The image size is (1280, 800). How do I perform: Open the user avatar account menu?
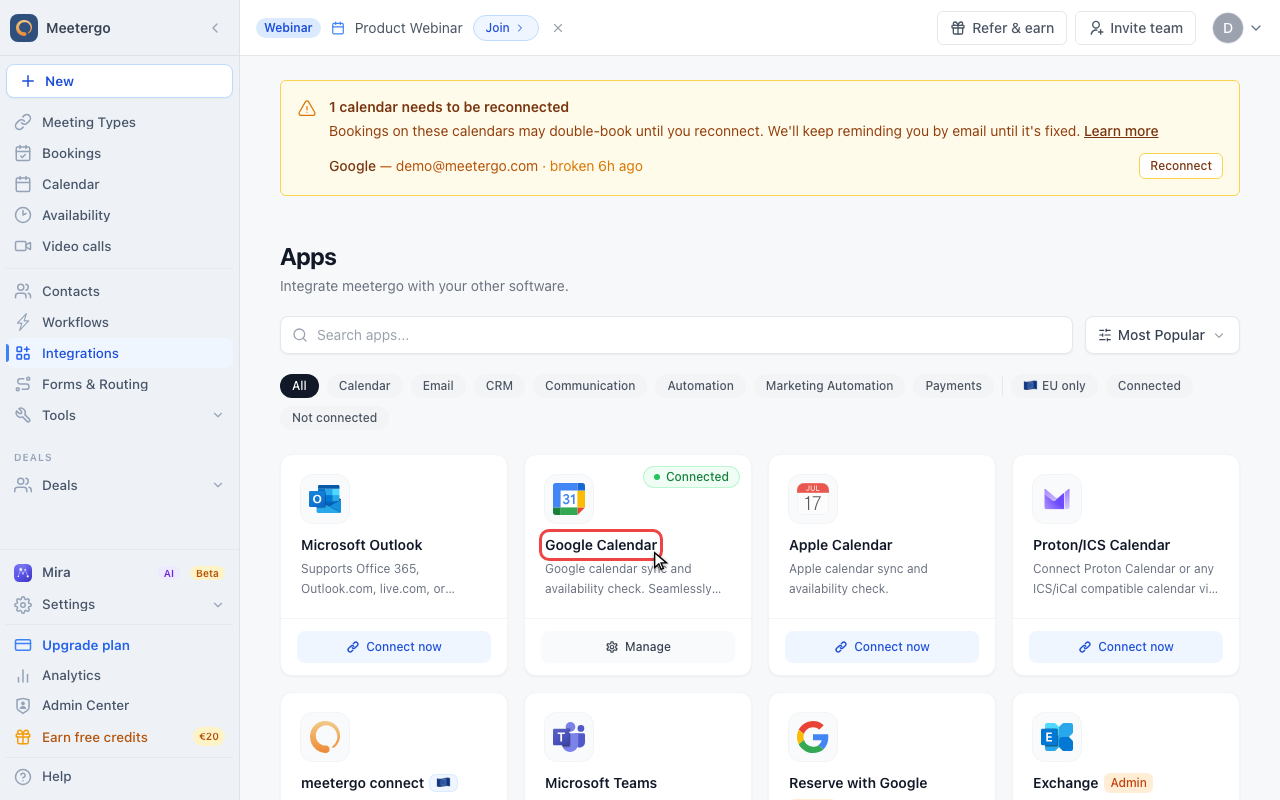click(x=1237, y=28)
